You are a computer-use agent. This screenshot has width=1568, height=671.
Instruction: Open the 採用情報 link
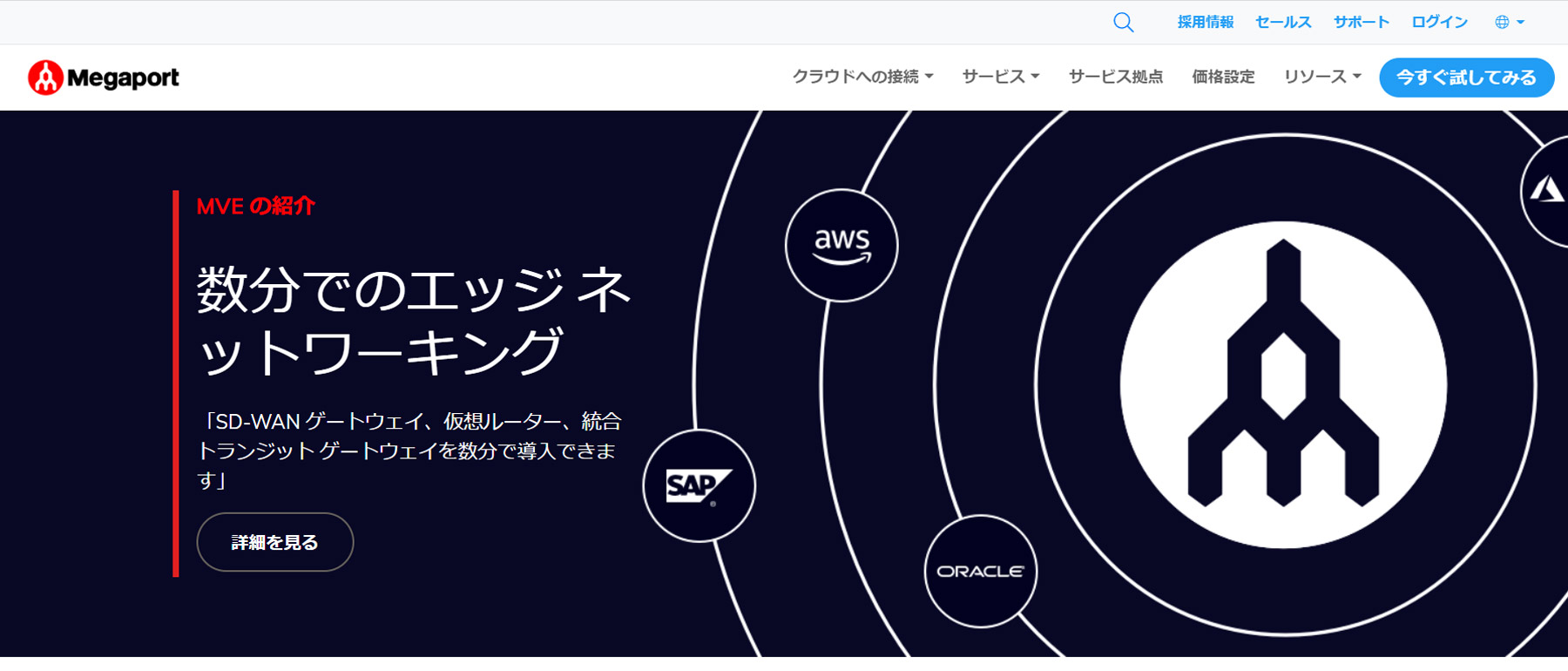click(x=1206, y=23)
